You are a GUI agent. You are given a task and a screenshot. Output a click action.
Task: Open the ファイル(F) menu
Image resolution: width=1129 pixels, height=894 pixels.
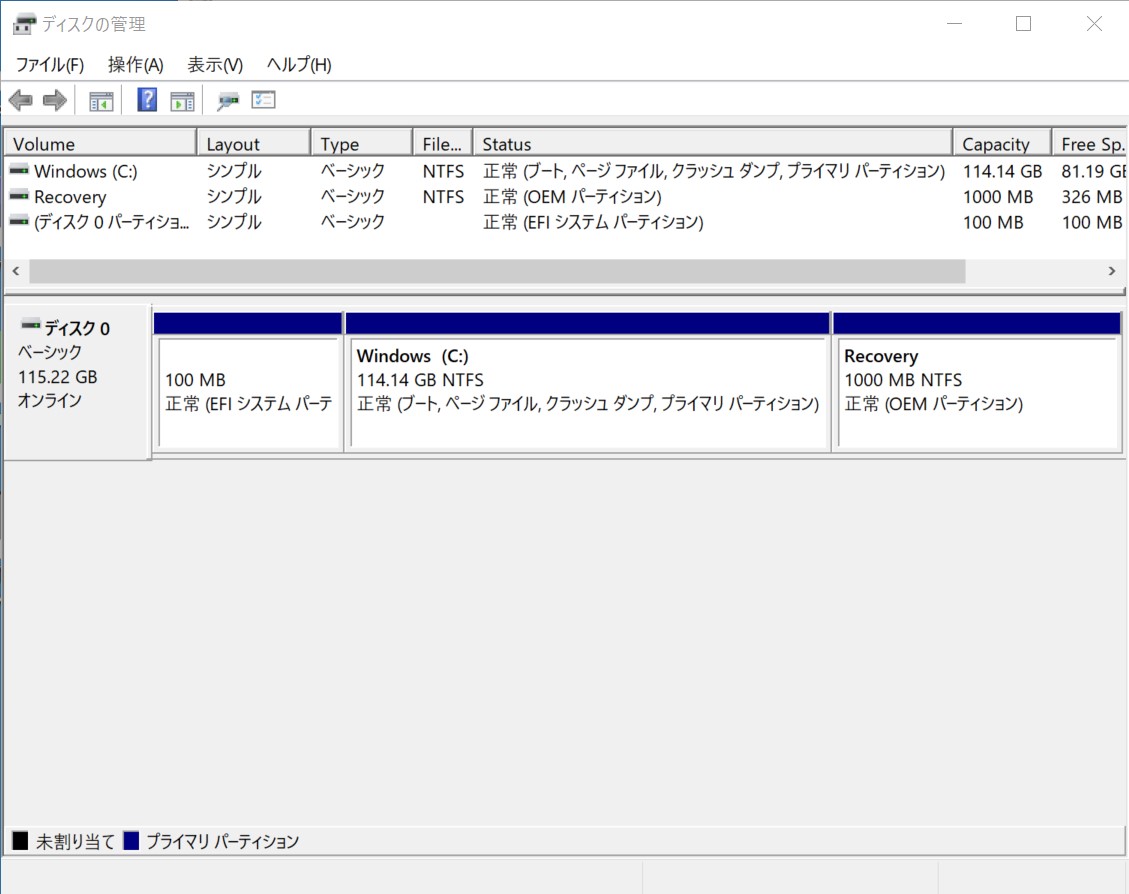click(x=50, y=65)
